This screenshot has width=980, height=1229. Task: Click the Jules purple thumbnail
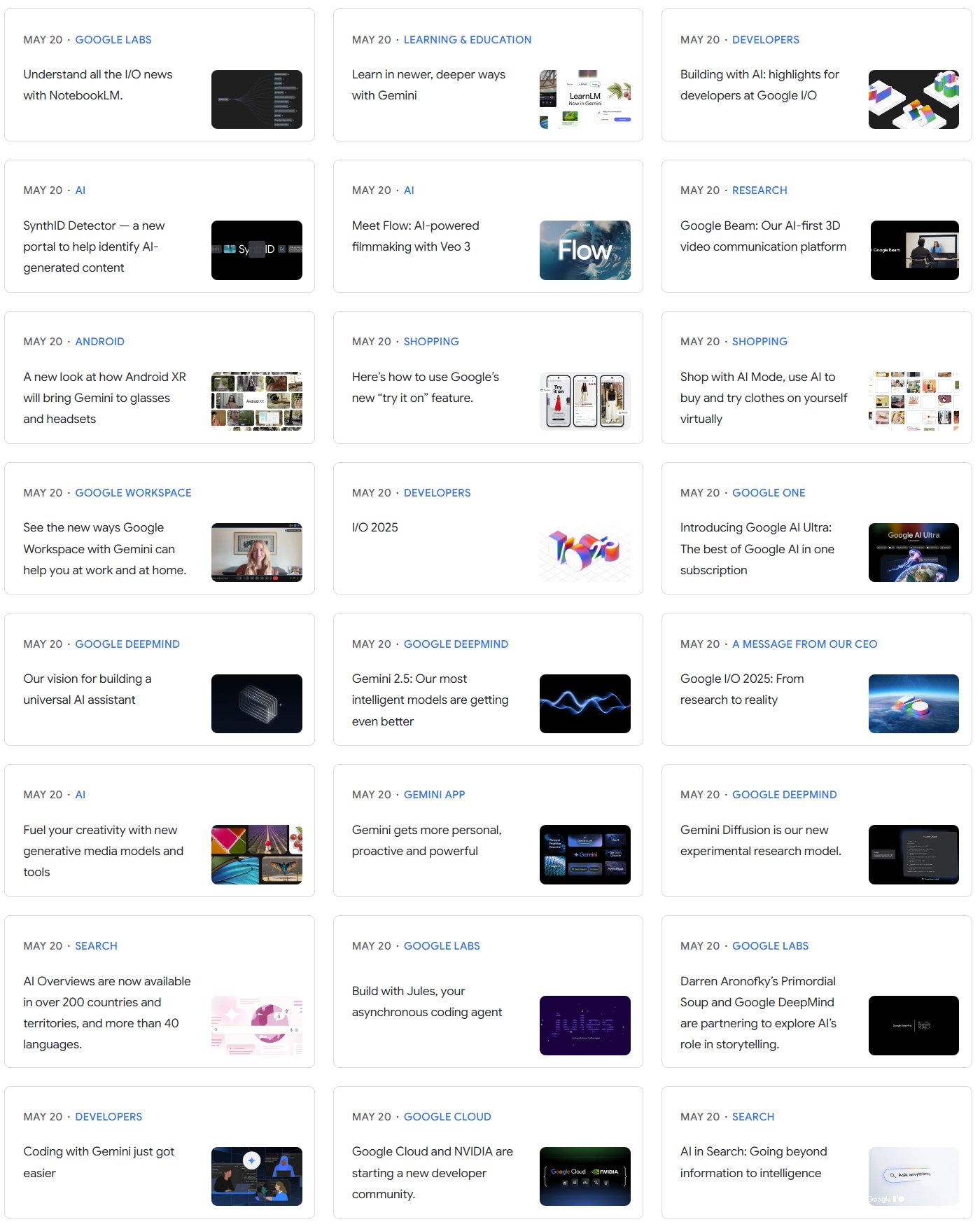[585, 1025]
